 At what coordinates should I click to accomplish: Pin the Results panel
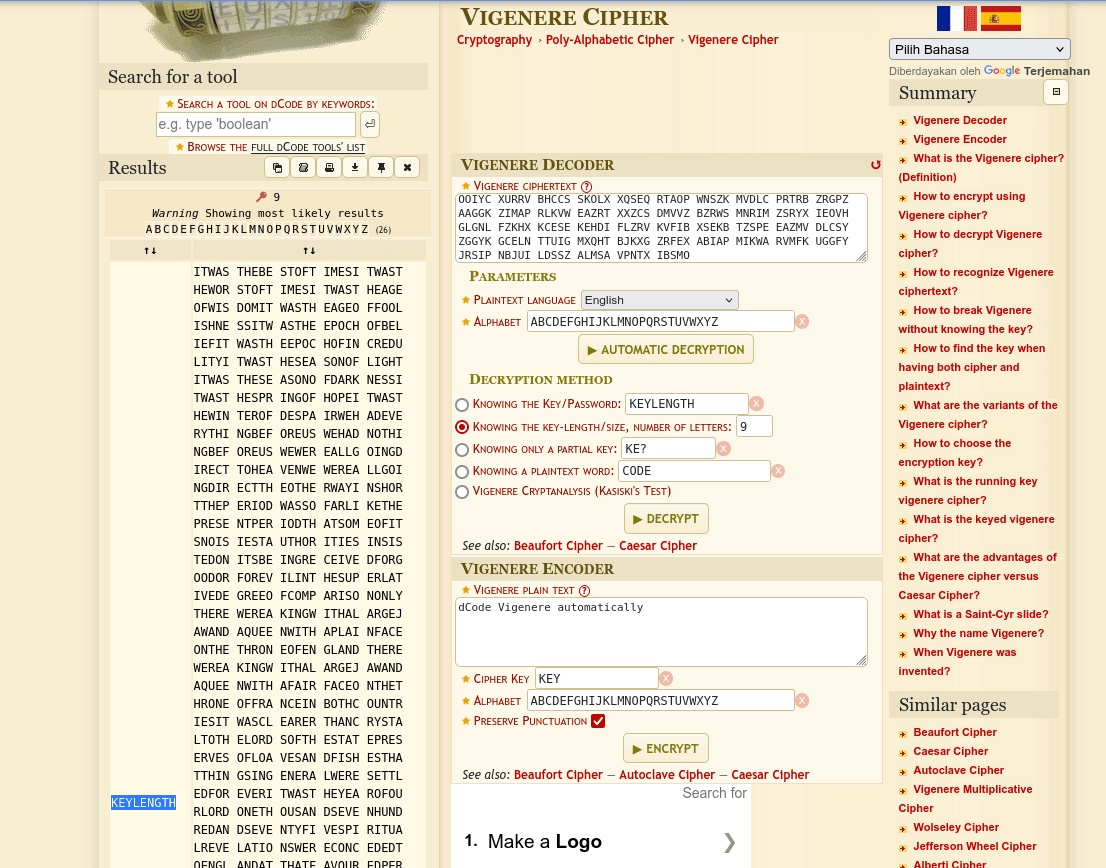point(381,167)
